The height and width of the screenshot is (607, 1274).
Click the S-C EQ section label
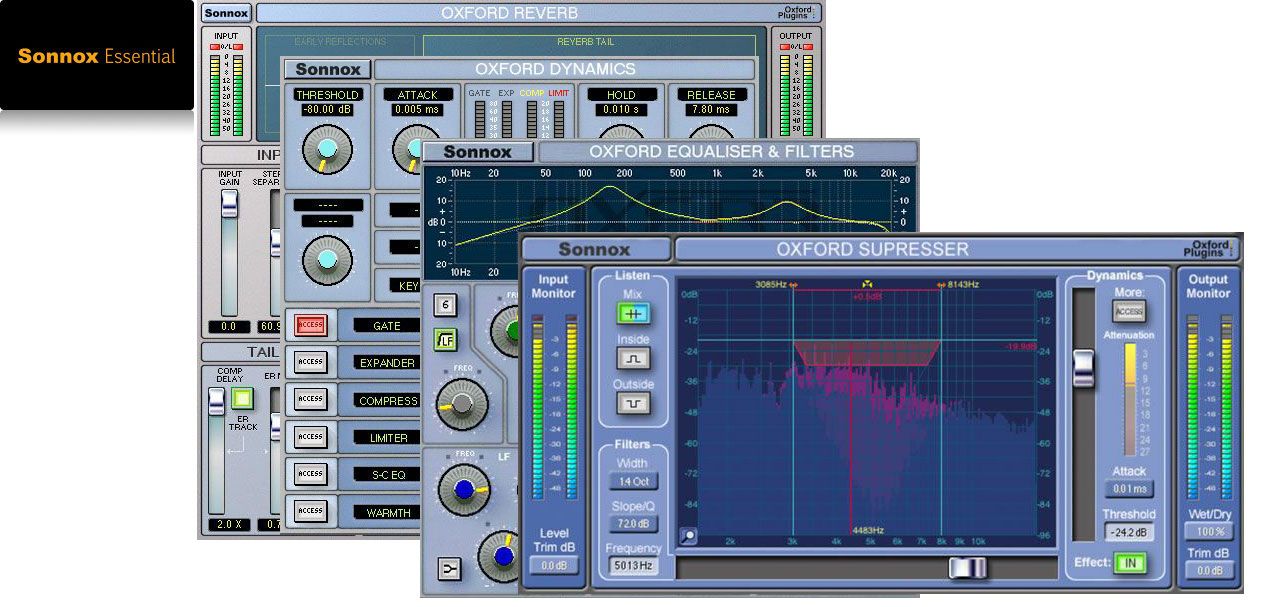(388, 475)
